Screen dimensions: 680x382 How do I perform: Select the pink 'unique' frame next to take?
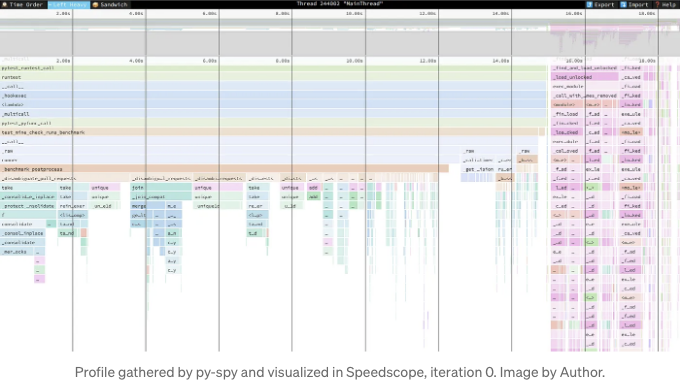coord(105,188)
